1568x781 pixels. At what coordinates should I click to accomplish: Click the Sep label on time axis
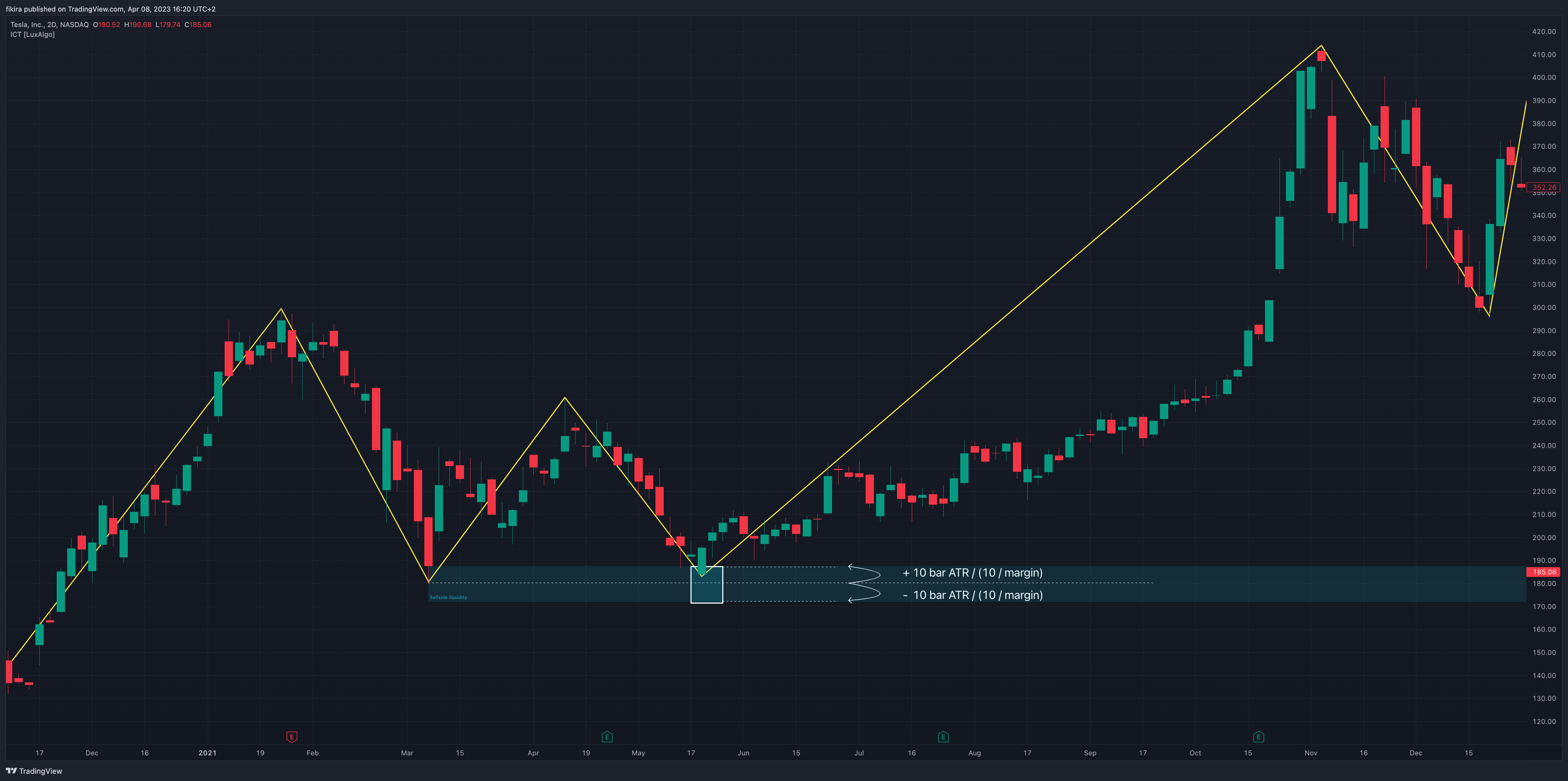[1090, 753]
